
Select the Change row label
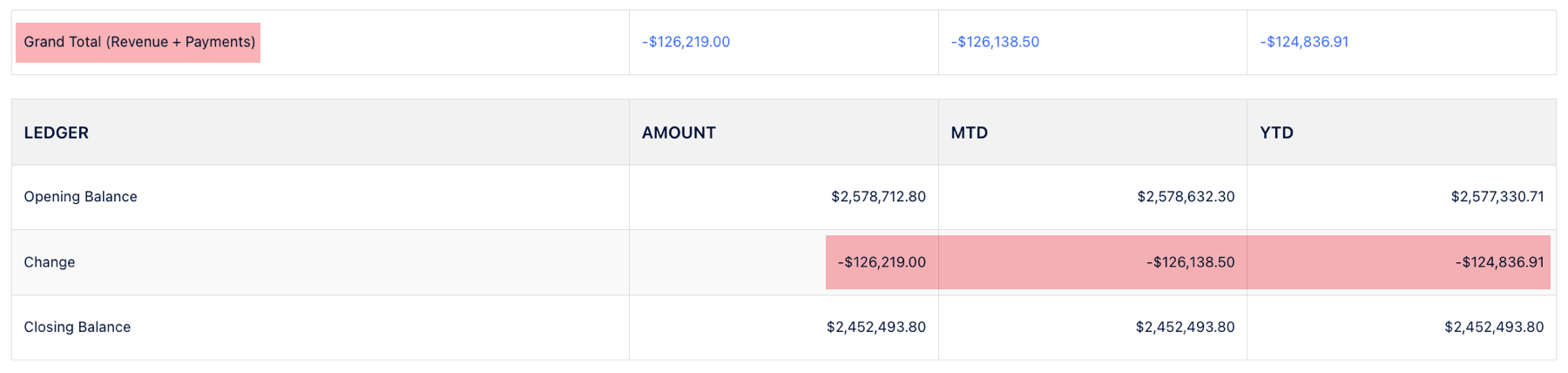tap(50, 262)
